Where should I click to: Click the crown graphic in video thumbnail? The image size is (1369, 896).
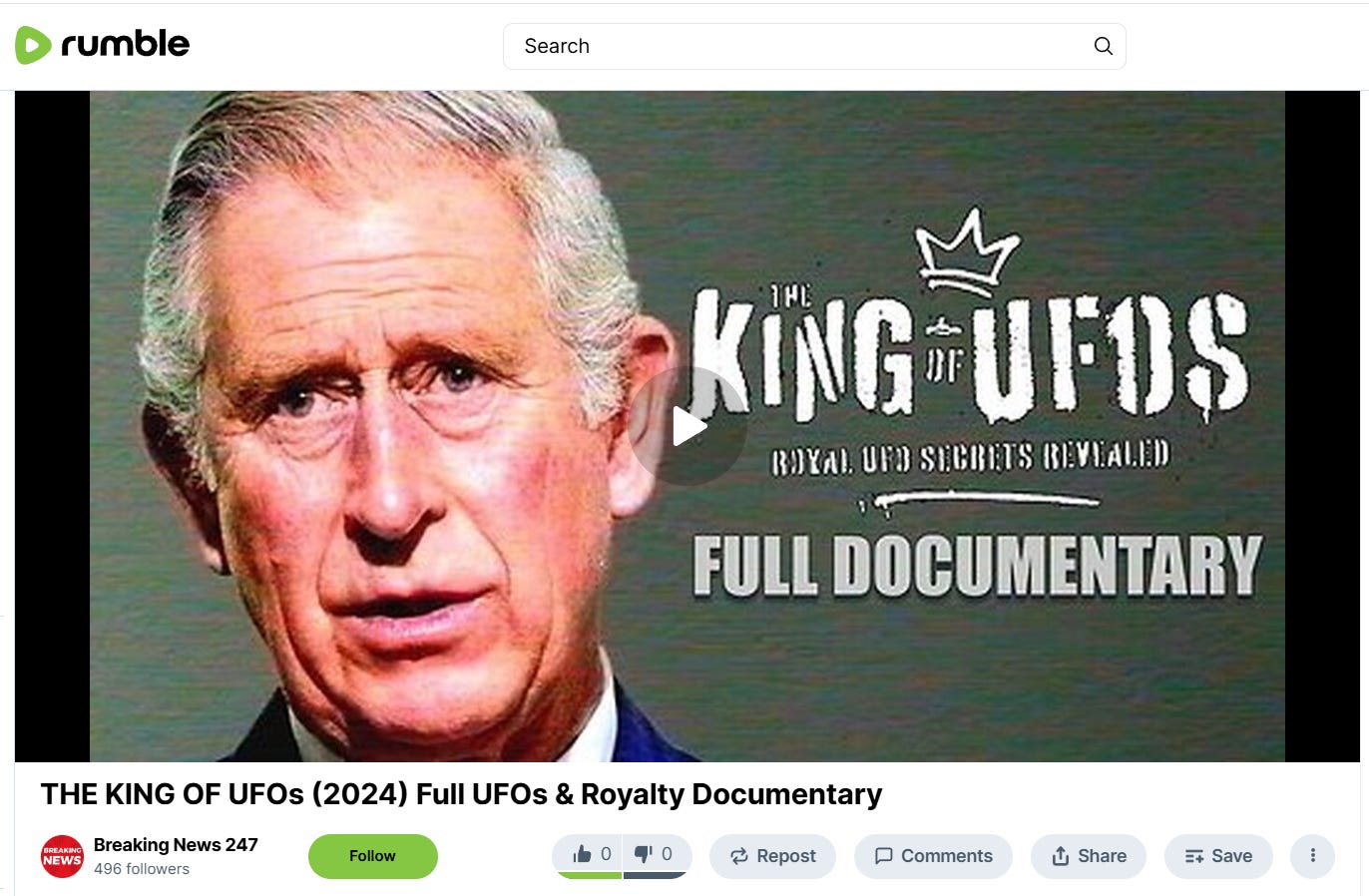tap(967, 252)
